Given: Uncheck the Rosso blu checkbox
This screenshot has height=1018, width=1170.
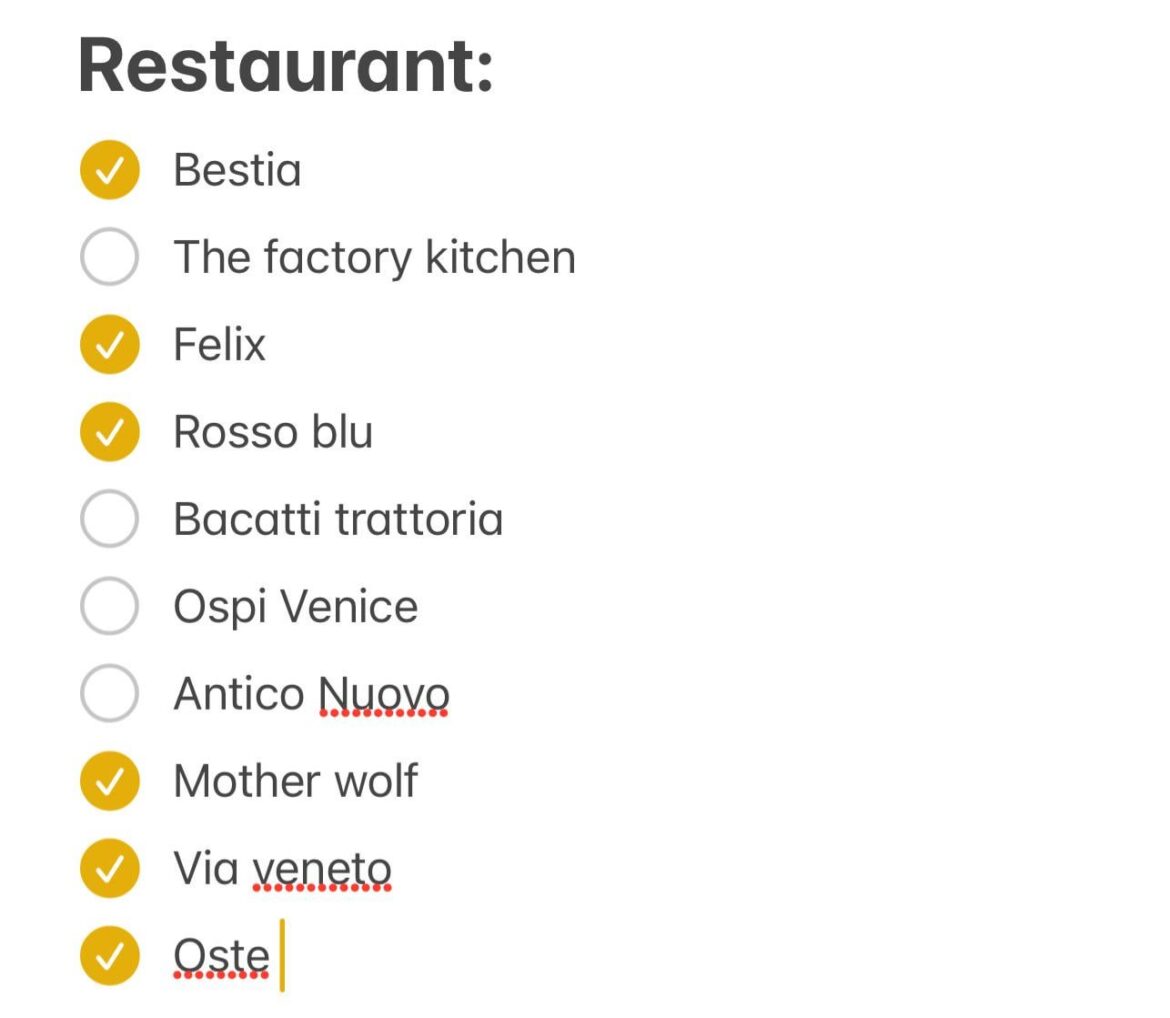Looking at the screenshot, I should click(x=108, y=432).
